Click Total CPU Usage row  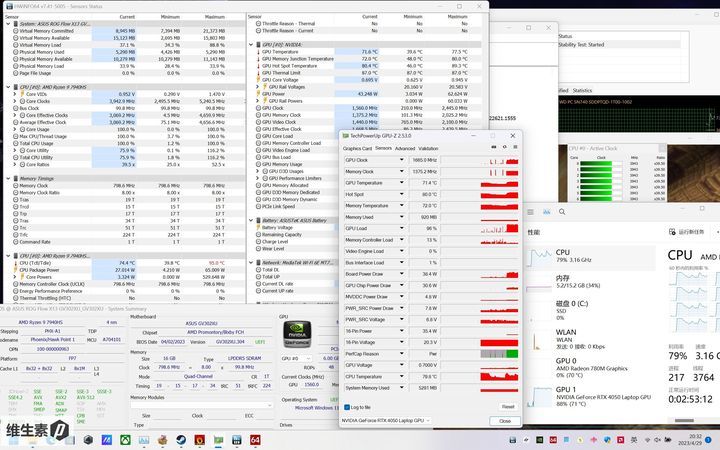(x=122, y=143)
